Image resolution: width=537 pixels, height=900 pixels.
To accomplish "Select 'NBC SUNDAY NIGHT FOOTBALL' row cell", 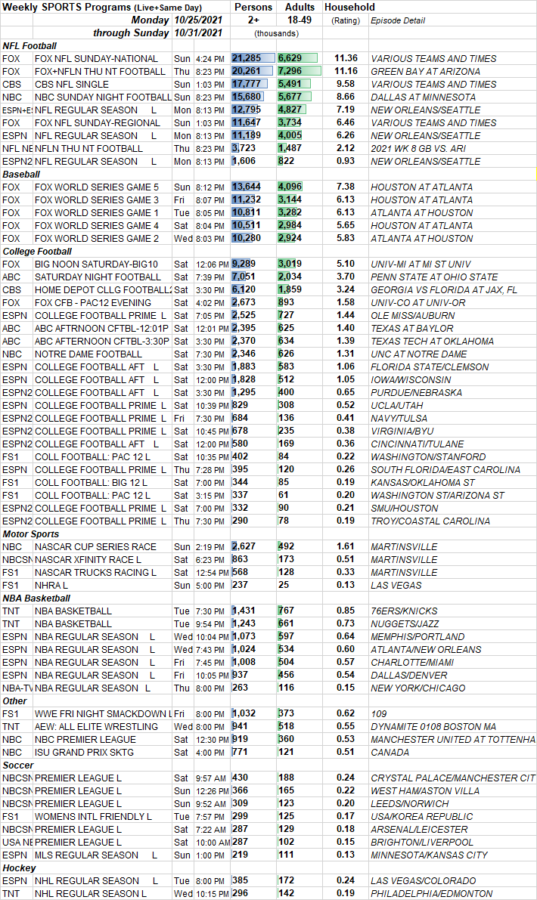I will point(103,97).
